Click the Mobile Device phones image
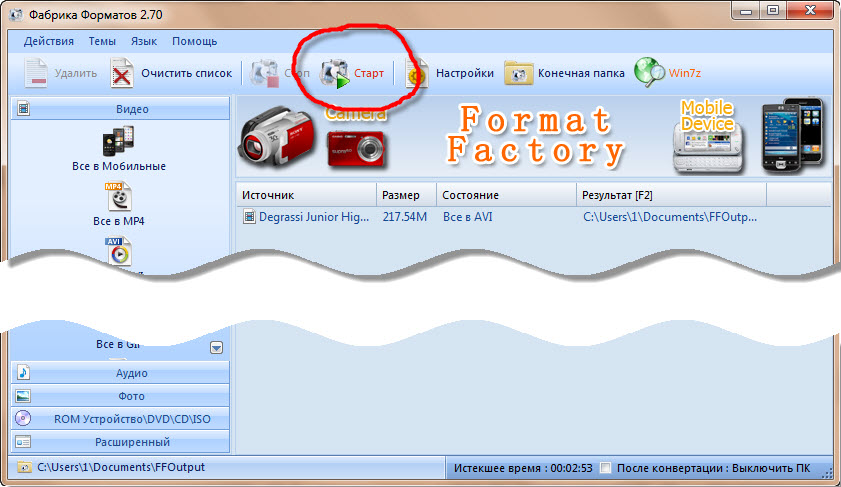Screen dimensions: 841x487 click(793, 136)
